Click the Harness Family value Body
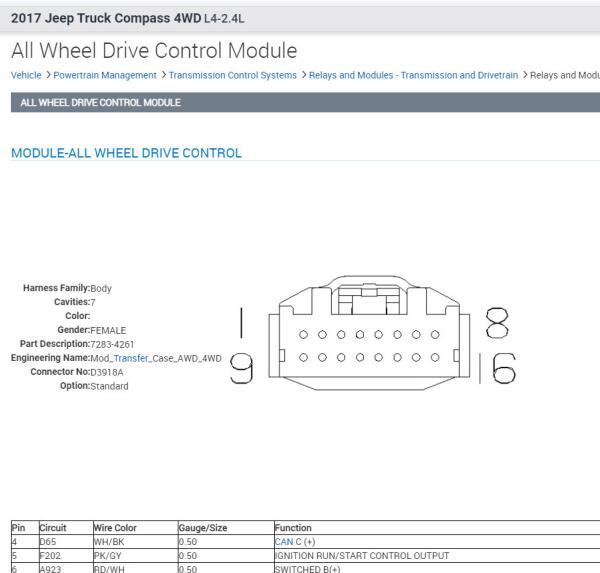The height and width of the screenshot is (573, 600). point(101,288)
